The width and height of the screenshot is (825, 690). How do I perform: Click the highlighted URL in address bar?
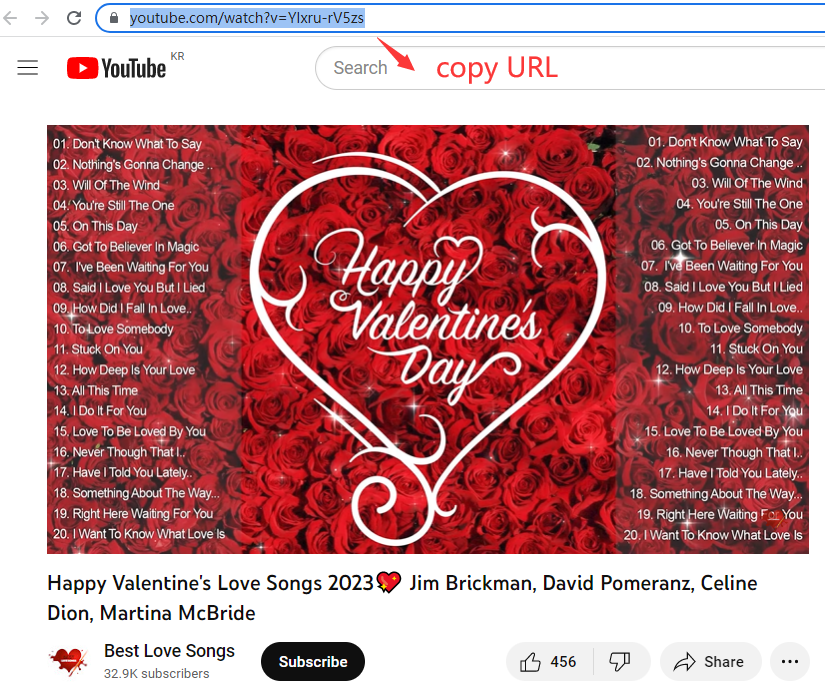[x=247, y=18]
